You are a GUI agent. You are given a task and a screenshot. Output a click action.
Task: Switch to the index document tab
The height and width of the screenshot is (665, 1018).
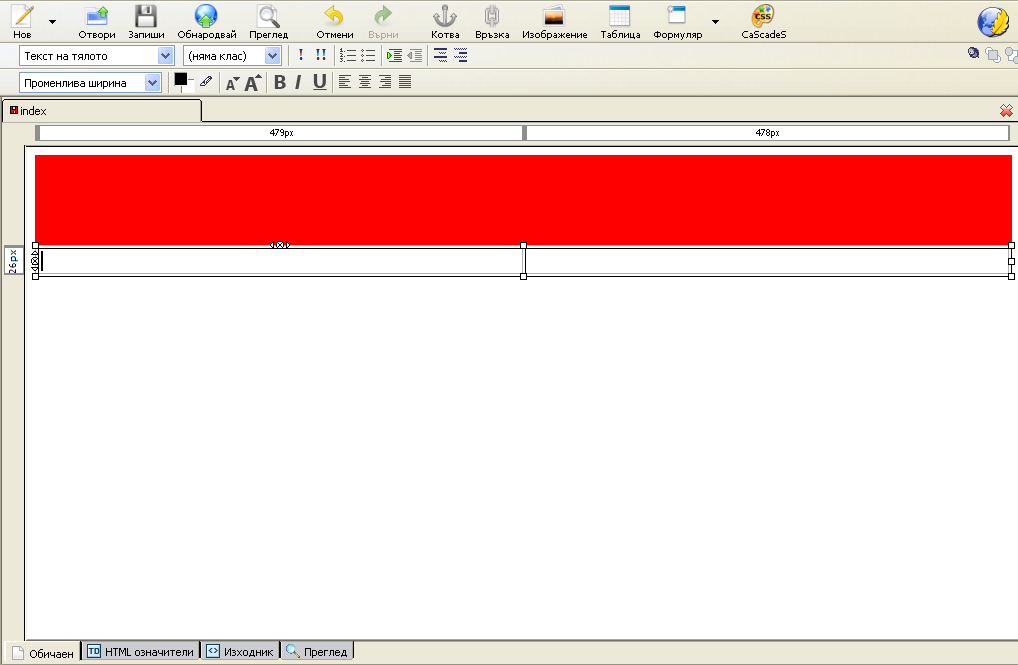[102, 111]
